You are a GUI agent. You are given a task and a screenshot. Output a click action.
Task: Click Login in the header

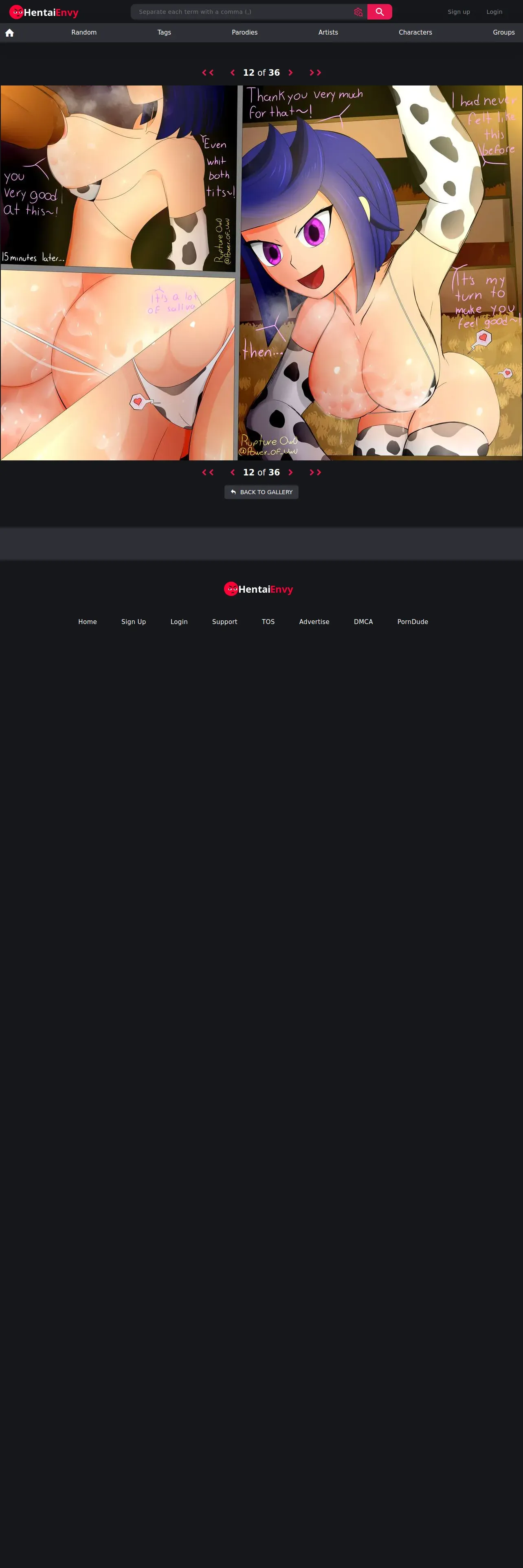point(494,12)
